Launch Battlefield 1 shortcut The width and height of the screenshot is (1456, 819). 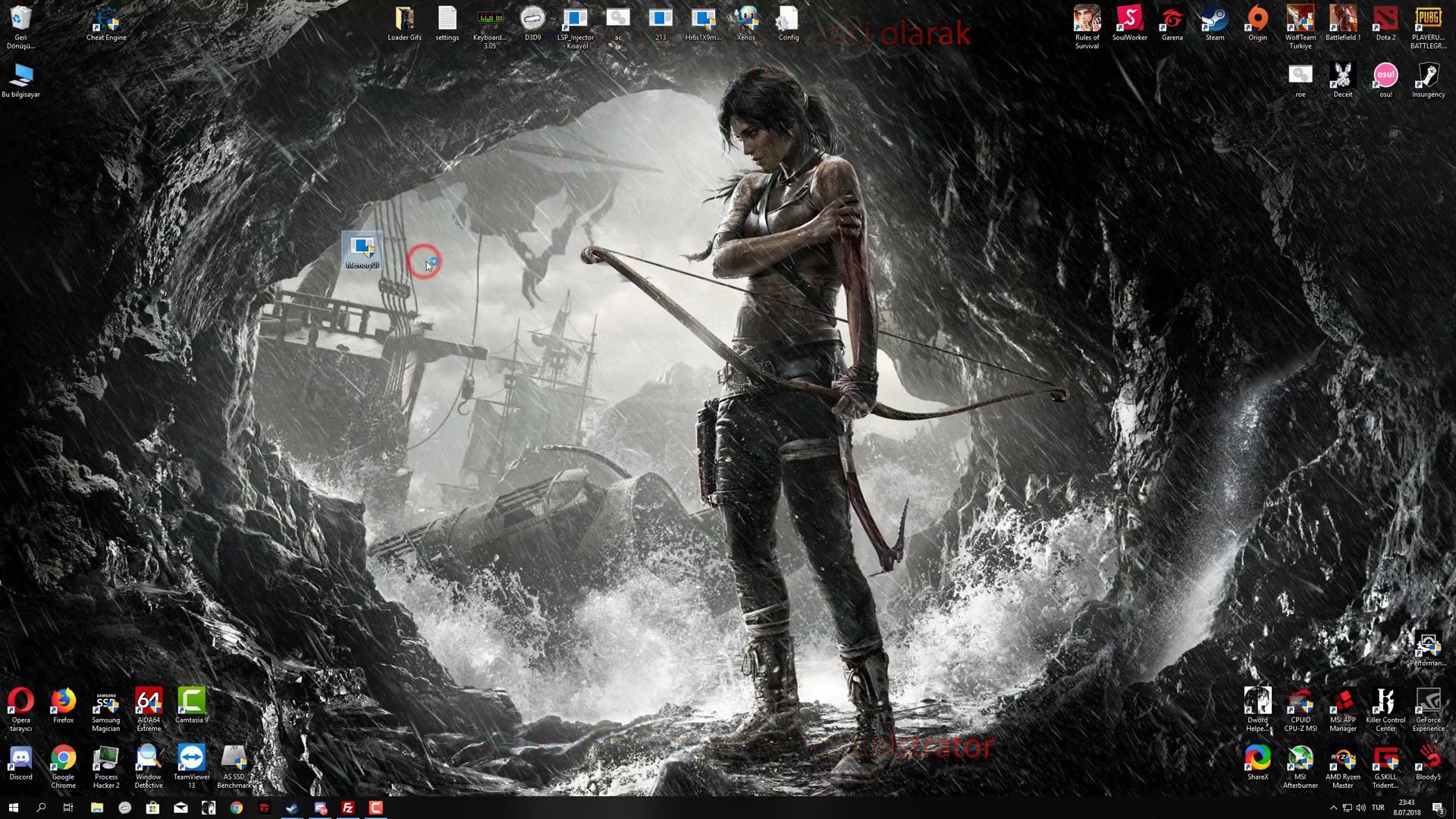[x=1343, y=24]
